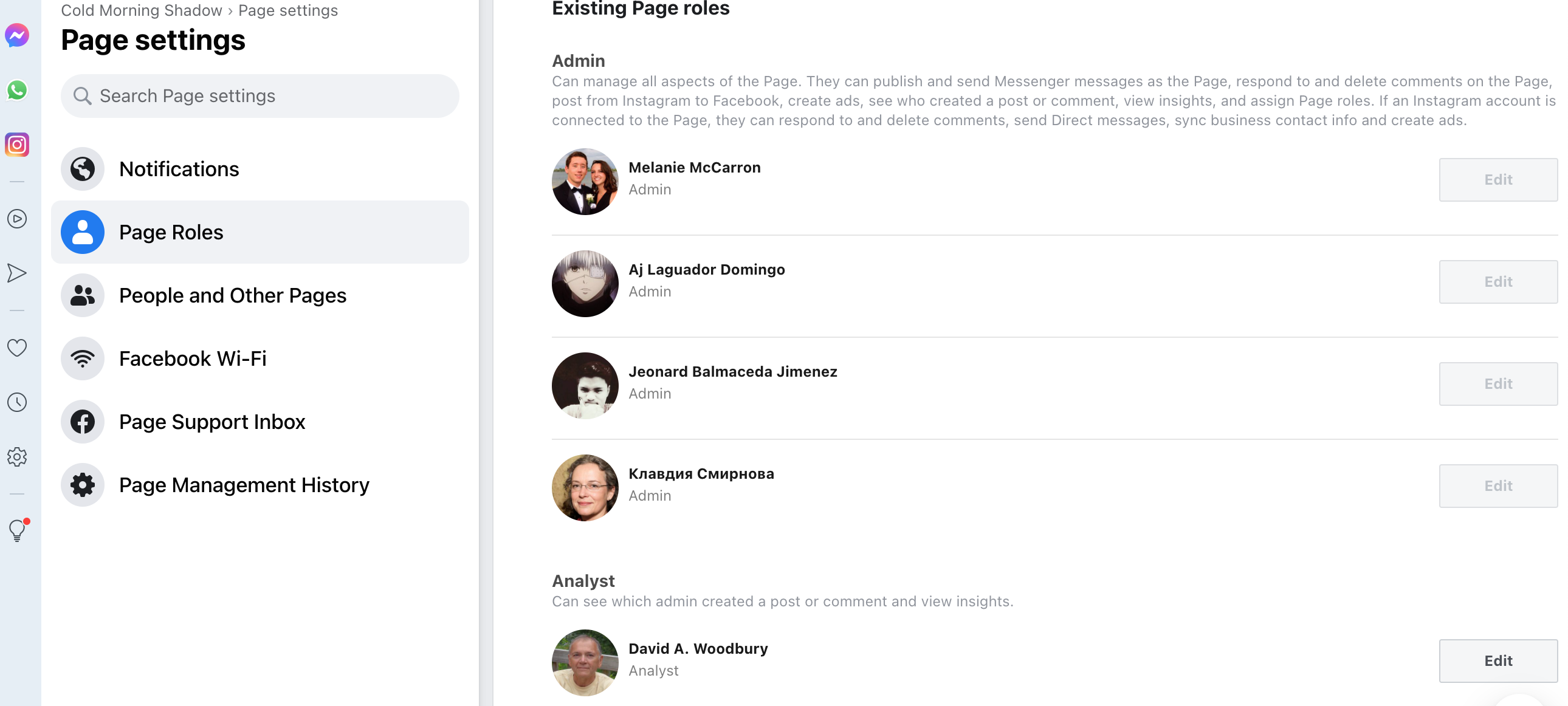Select Page Roles menu item
Viewport: 1568px width, 706px height.
pyautogui.click(x=171, y=233)
